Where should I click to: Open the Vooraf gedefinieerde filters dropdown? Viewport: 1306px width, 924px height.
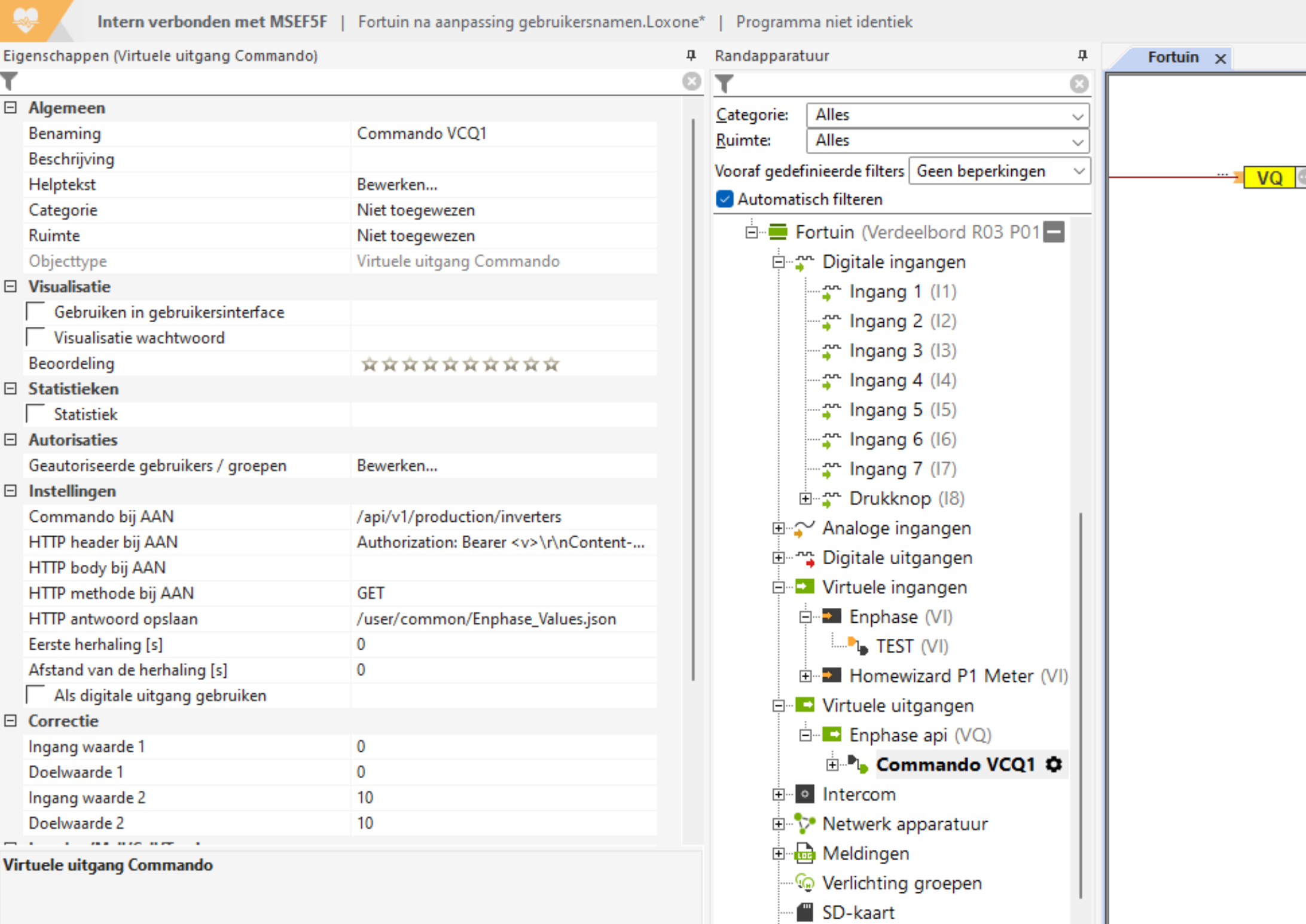[999, 172]
